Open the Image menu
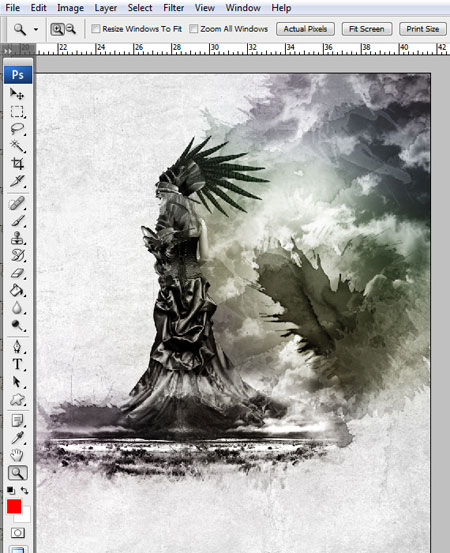Viewport: 450px width, 553px height. (70, 8)
